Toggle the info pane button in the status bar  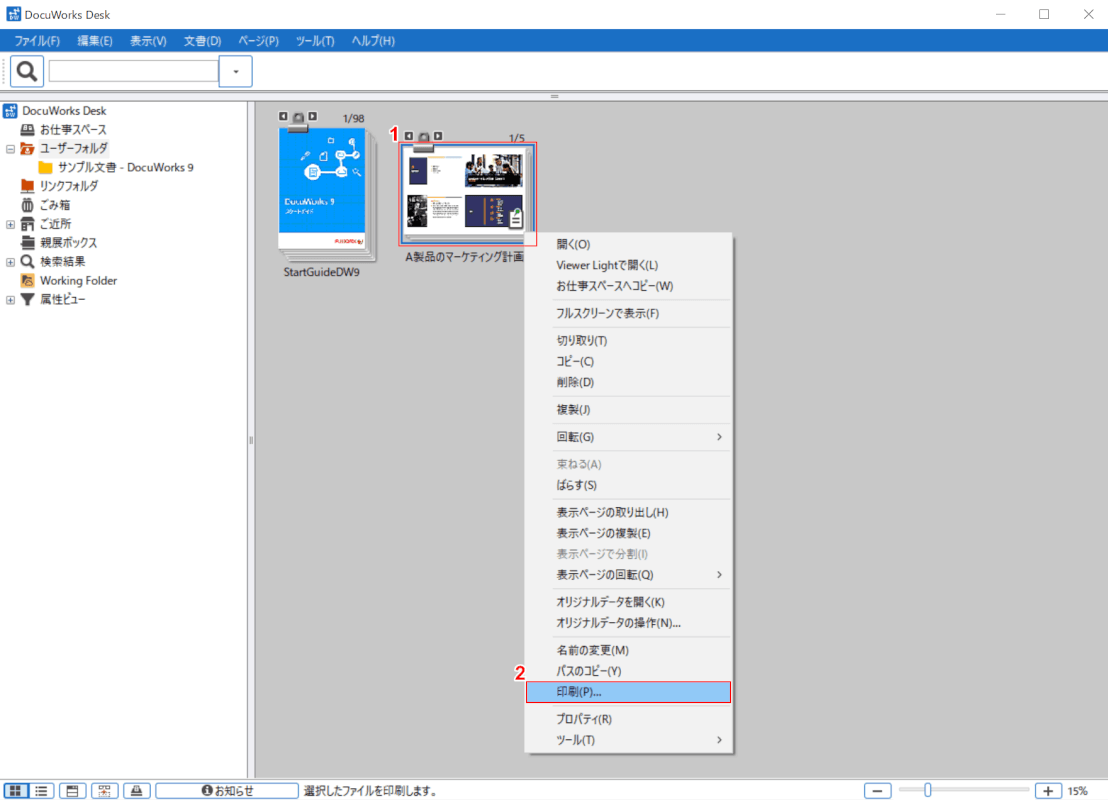tap(72, 790)
